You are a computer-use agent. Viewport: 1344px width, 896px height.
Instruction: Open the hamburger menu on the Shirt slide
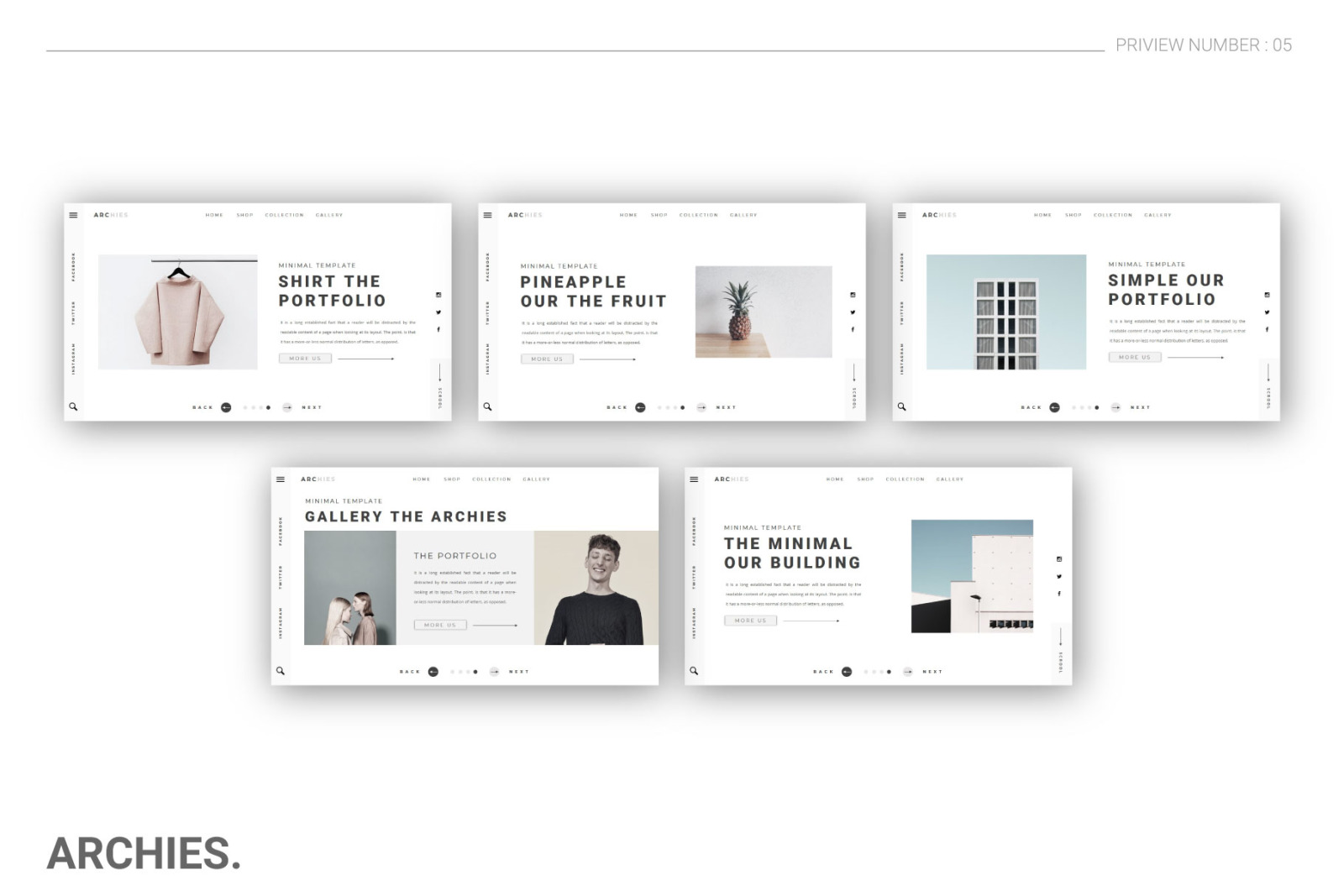coord(73,215)
